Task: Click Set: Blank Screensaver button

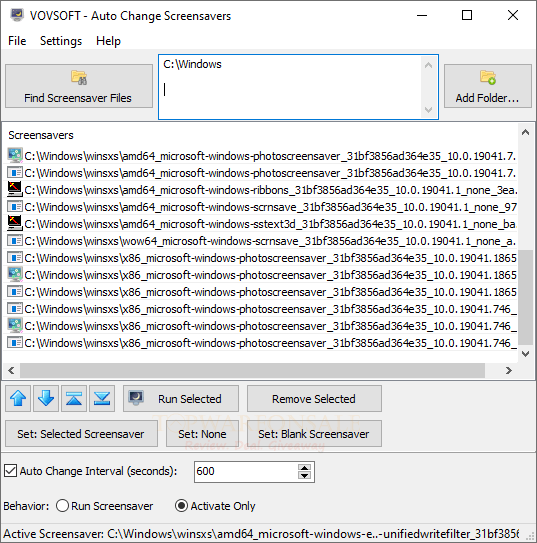Action: click(314, 434)
